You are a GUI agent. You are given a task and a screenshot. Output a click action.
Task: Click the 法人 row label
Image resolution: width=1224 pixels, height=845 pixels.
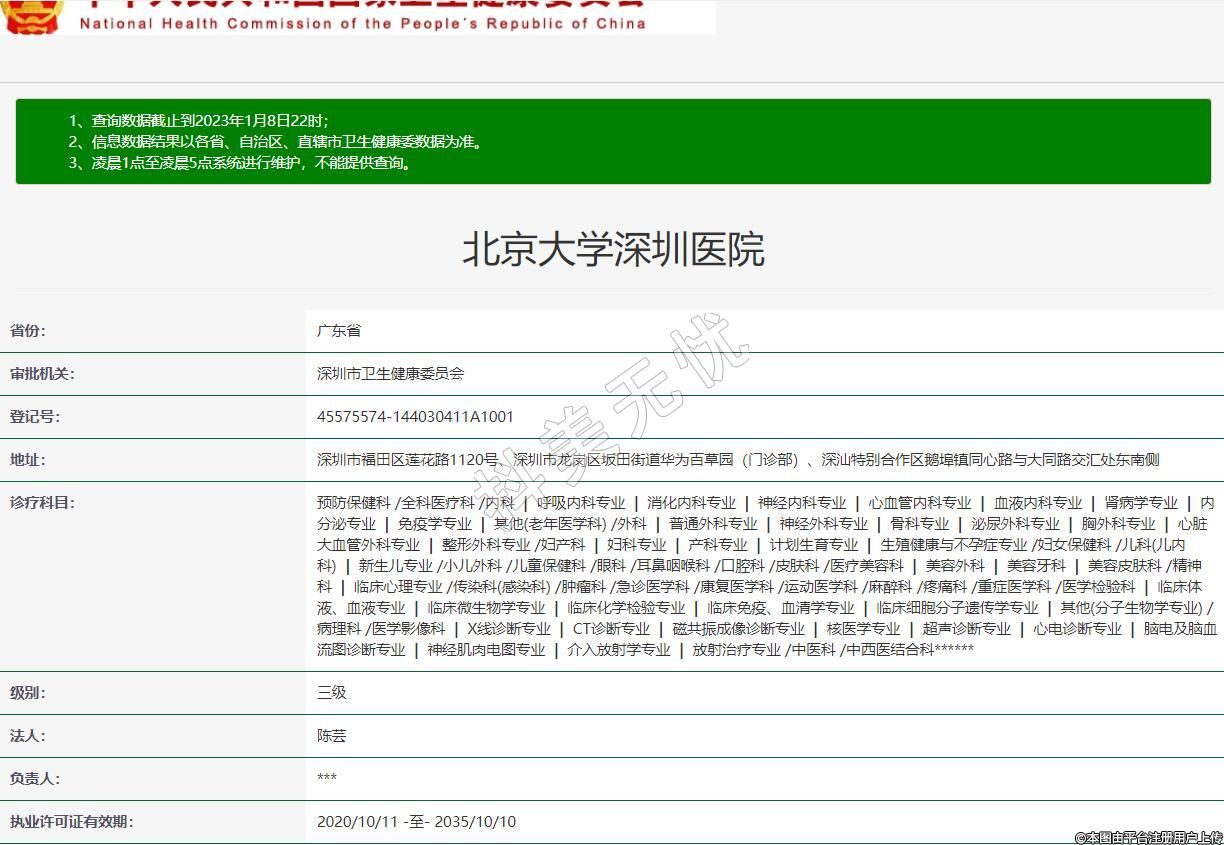[x=28, y=736]
